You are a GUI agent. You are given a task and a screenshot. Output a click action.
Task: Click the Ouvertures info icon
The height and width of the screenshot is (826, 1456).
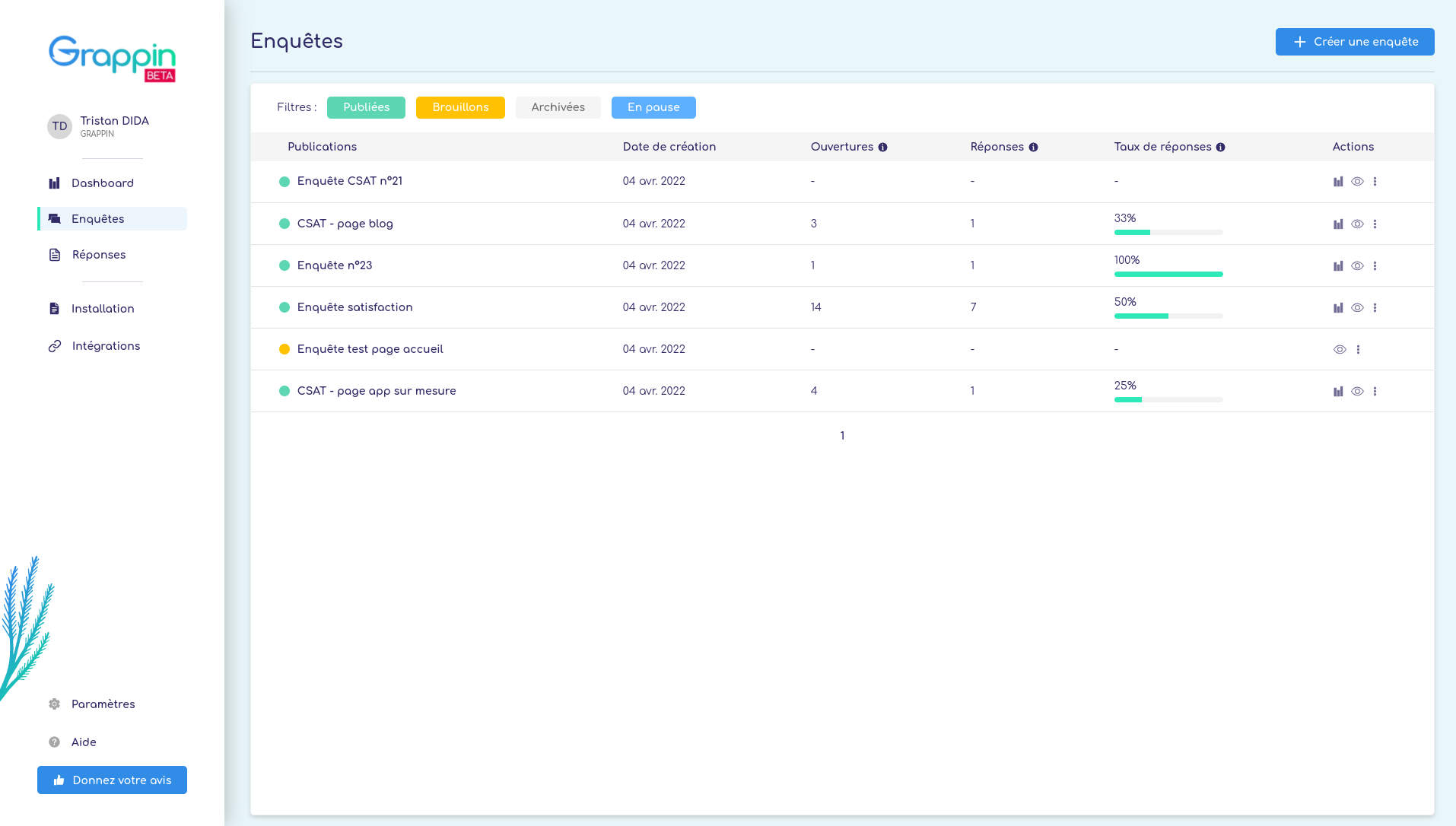point(882,148)
